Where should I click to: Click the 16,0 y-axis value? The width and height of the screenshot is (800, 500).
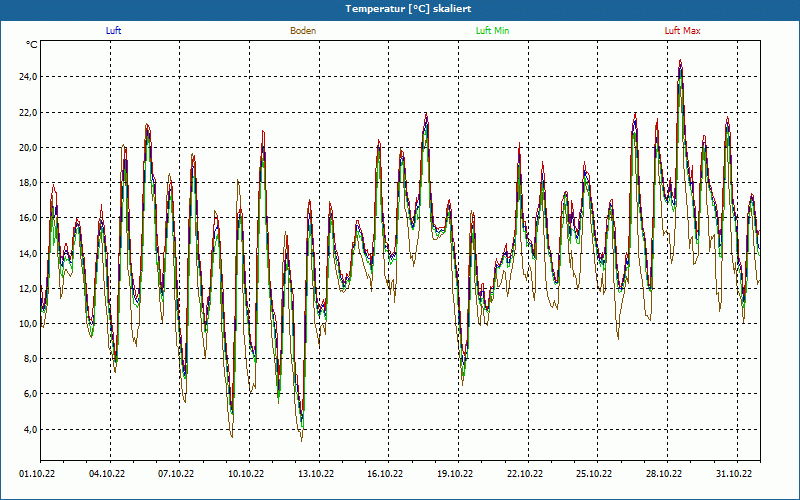[28, 218]
